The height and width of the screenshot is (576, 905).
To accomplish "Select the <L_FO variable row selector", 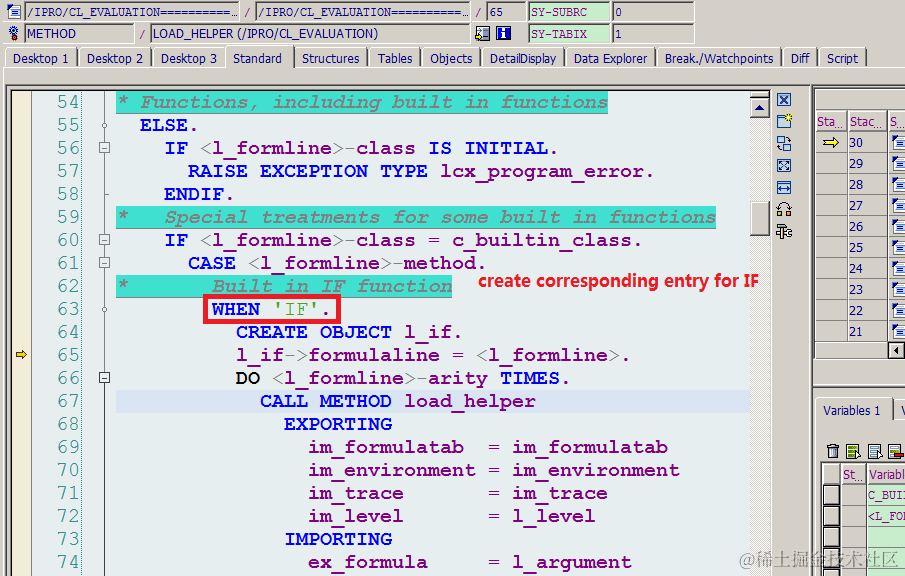I will 831,515.
